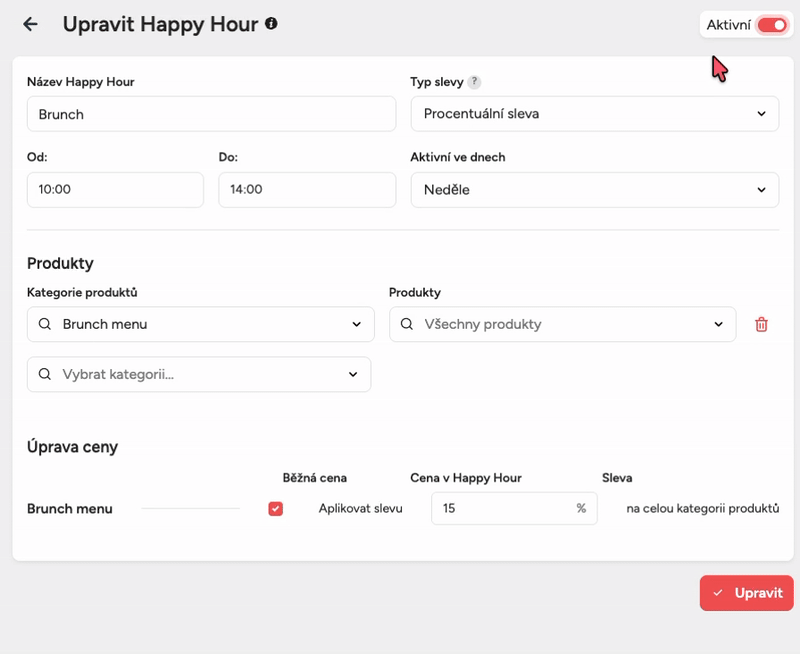Click the discount percentage field showing 15
Viewport: 800px width, 654px height.
500,508
